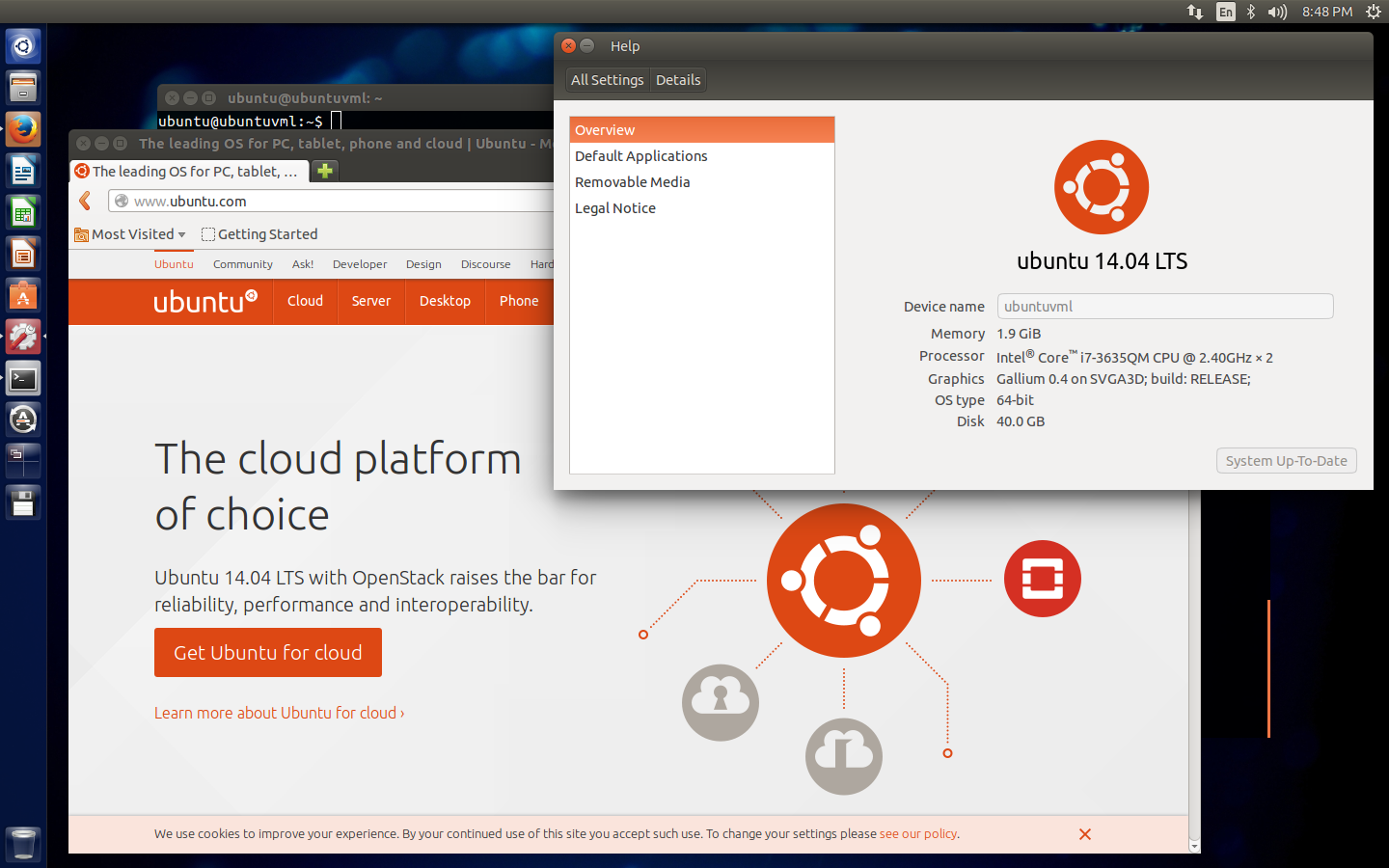Open the sound volume indicator
Screen dimensions: 1389x868
[x=1277, y=12]
